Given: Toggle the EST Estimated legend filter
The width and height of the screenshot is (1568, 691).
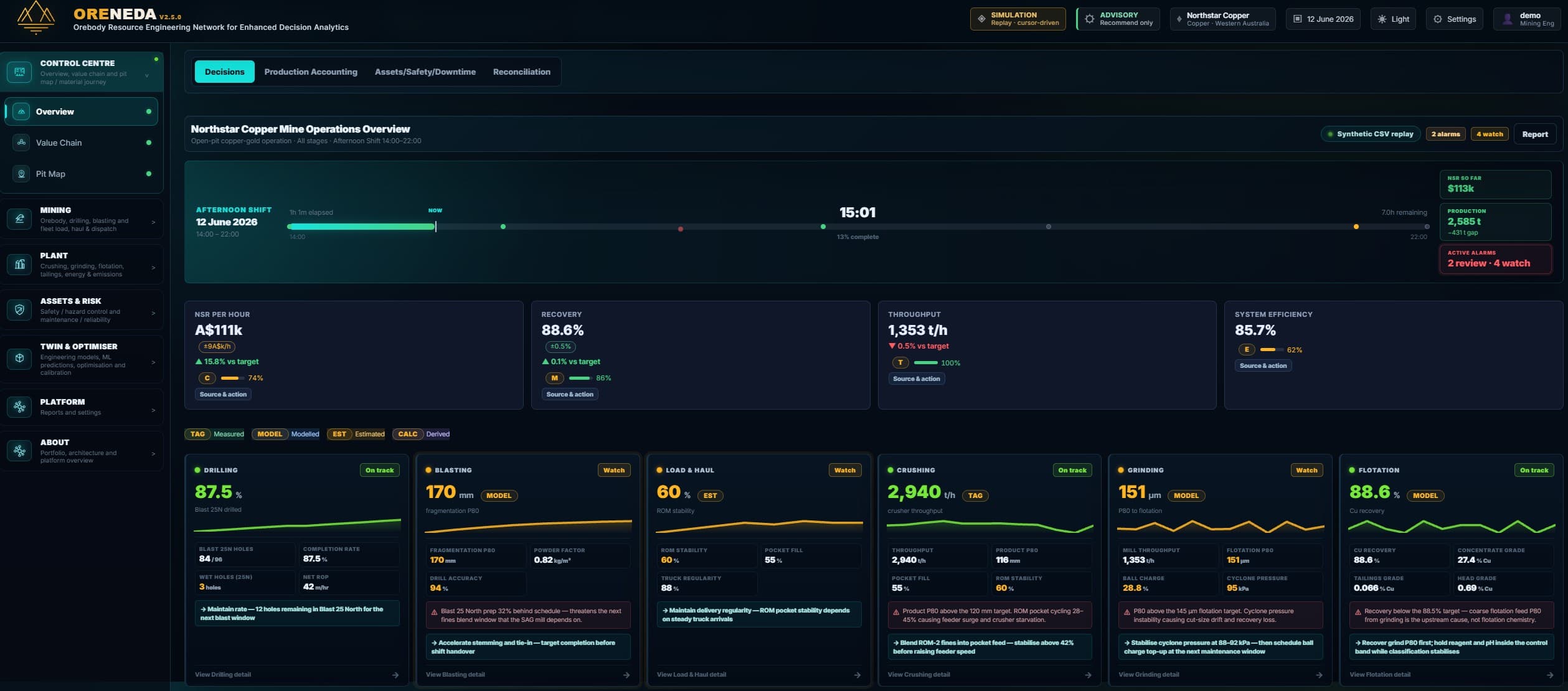Looking at the screenshot, I should 356,434.
